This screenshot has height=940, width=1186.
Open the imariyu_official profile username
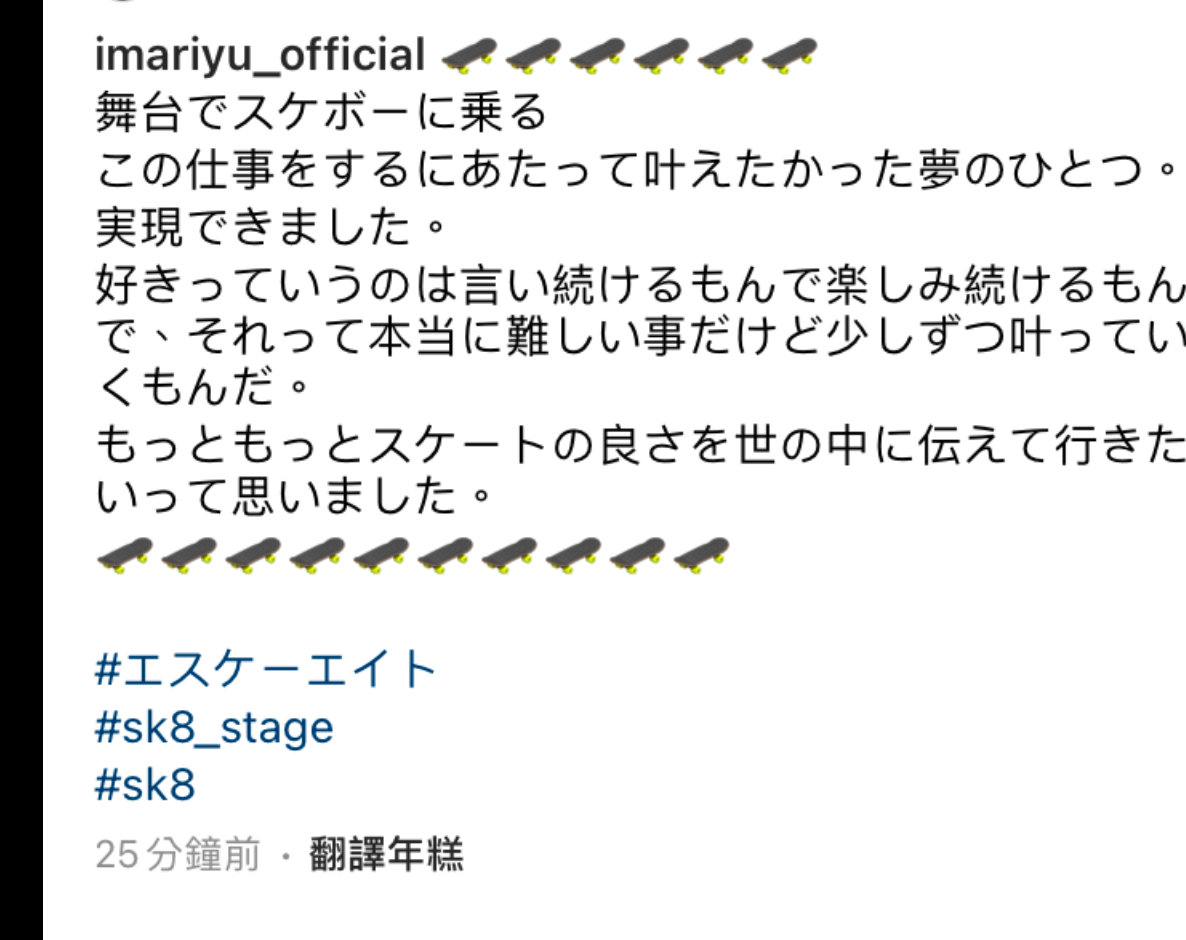pyautogui.click(x=259, y=55)
